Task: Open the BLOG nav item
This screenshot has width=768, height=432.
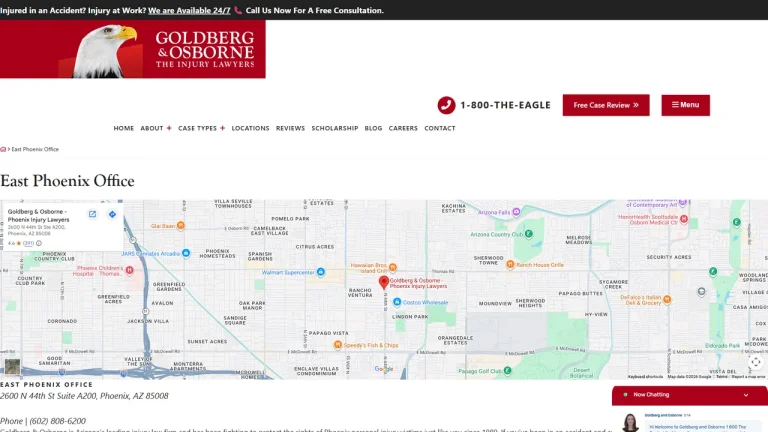Action: click(x=373, y=128)
